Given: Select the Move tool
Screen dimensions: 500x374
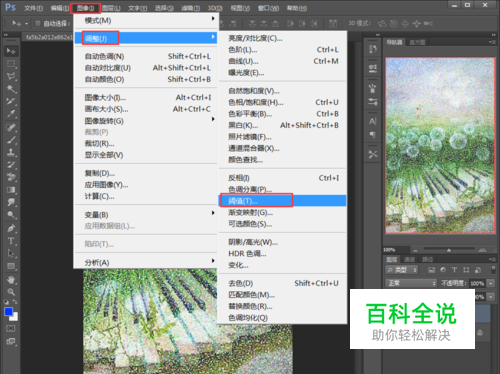Looking at the screenshot, I should coord(11,51).
